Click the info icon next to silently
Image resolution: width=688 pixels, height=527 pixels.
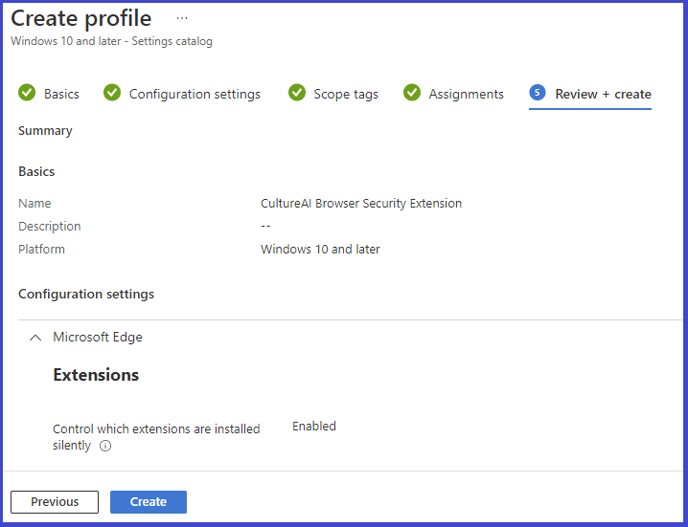[105, 446]
